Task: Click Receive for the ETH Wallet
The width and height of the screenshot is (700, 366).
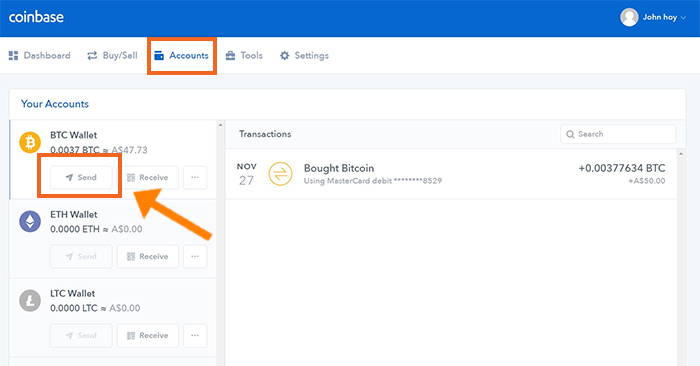Action: 148,256
